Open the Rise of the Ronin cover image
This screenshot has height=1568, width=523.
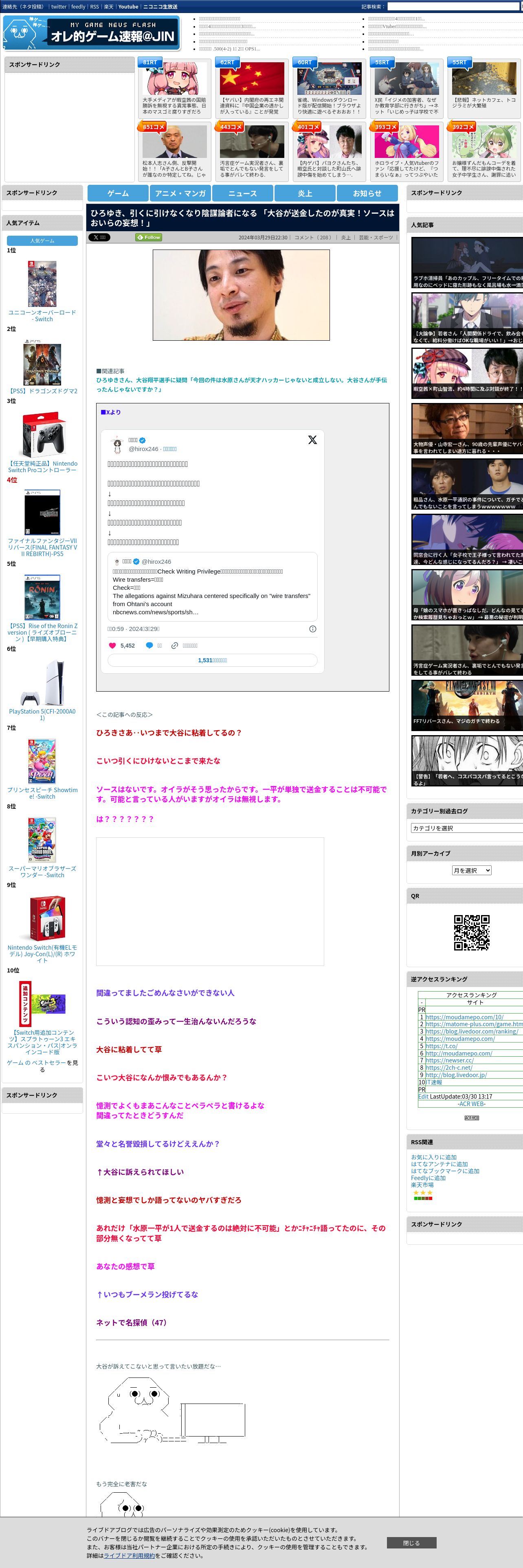pos(42,596)
